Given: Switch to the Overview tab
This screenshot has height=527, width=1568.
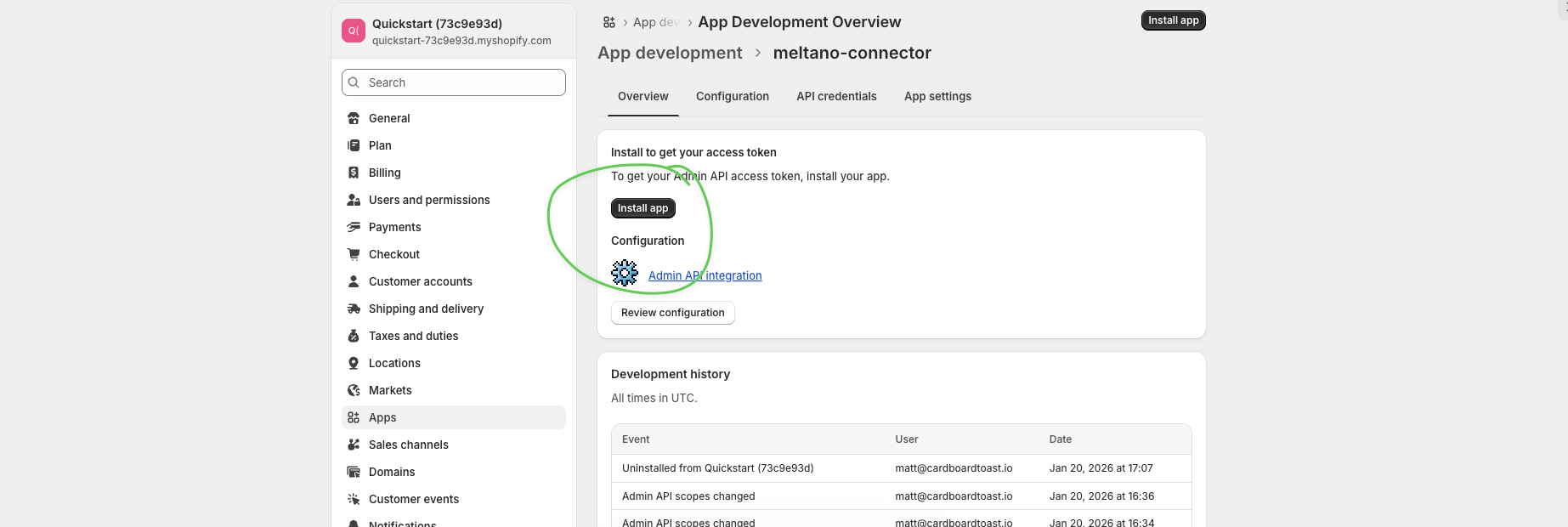Looking at the screenshot, I should click(643, 96).
